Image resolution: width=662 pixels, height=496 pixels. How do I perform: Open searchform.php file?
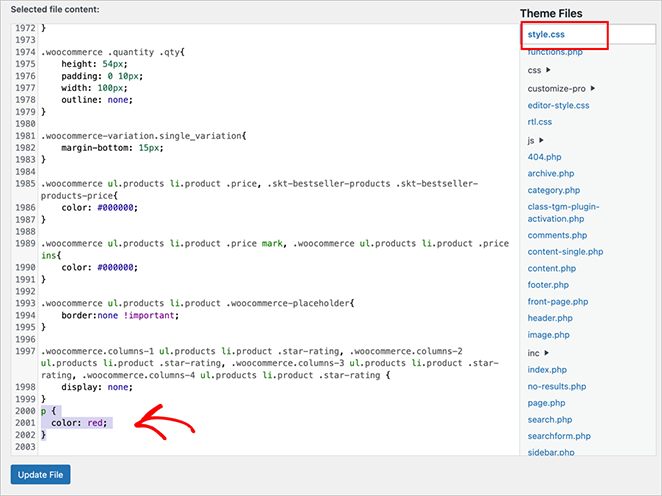tap(560, 436)
